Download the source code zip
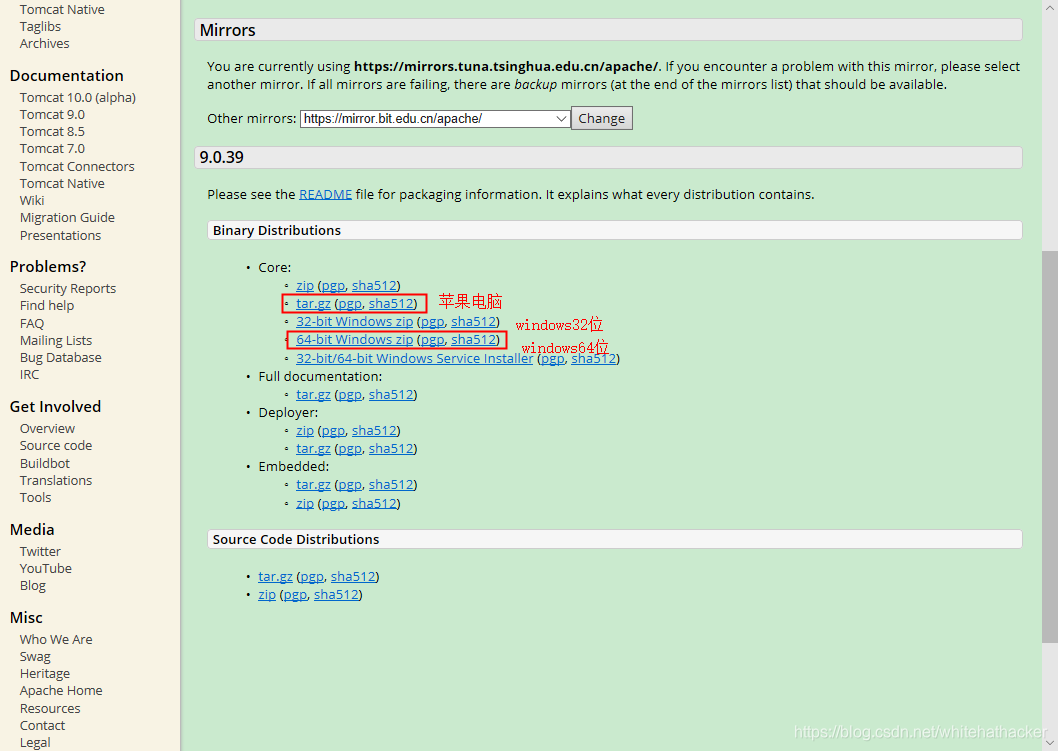The image size is (1058, 751). (x=267, y=594)
